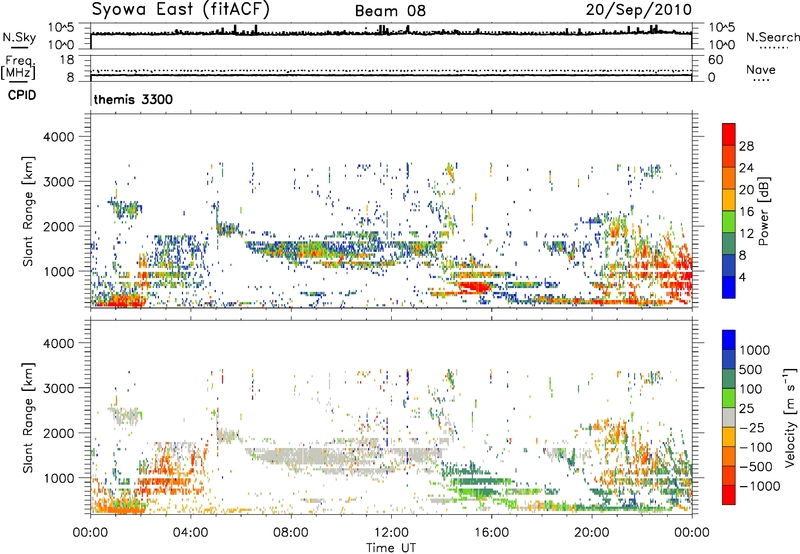Click the 'Beam 08' label

390,11
